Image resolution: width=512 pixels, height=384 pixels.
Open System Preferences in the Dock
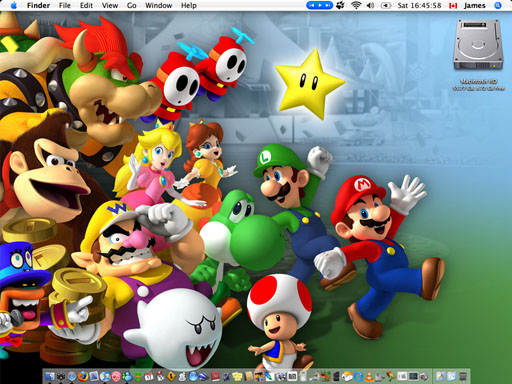pos(402,376)
